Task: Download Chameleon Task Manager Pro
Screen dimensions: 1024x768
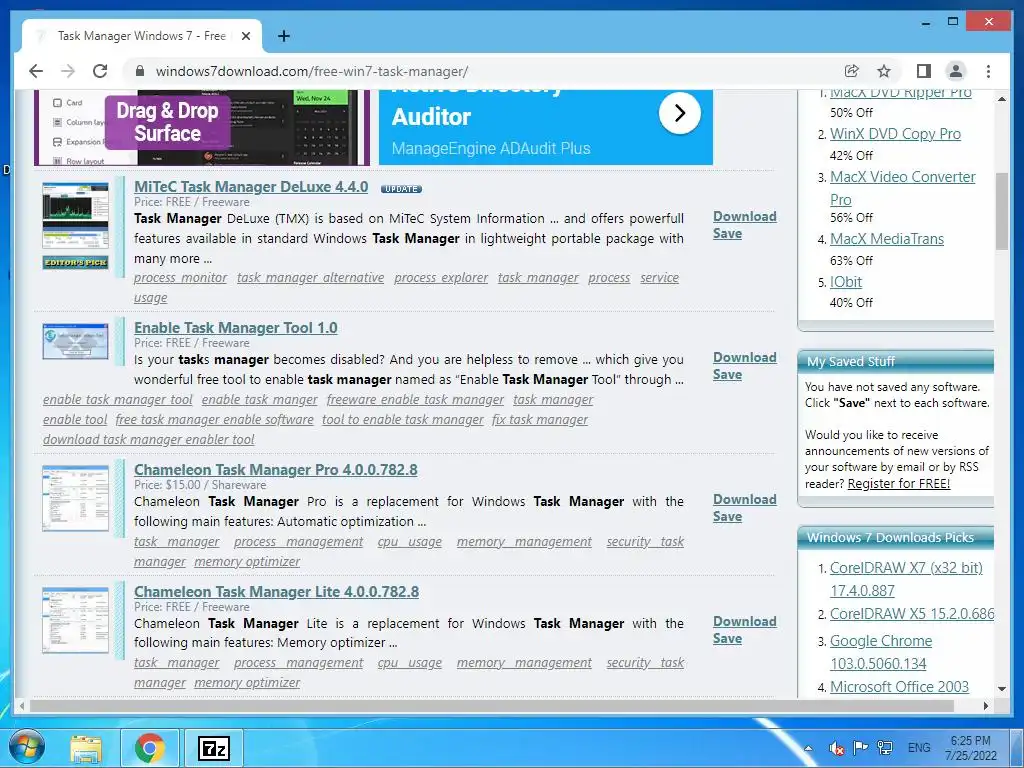Action: (x=744, y=499)
